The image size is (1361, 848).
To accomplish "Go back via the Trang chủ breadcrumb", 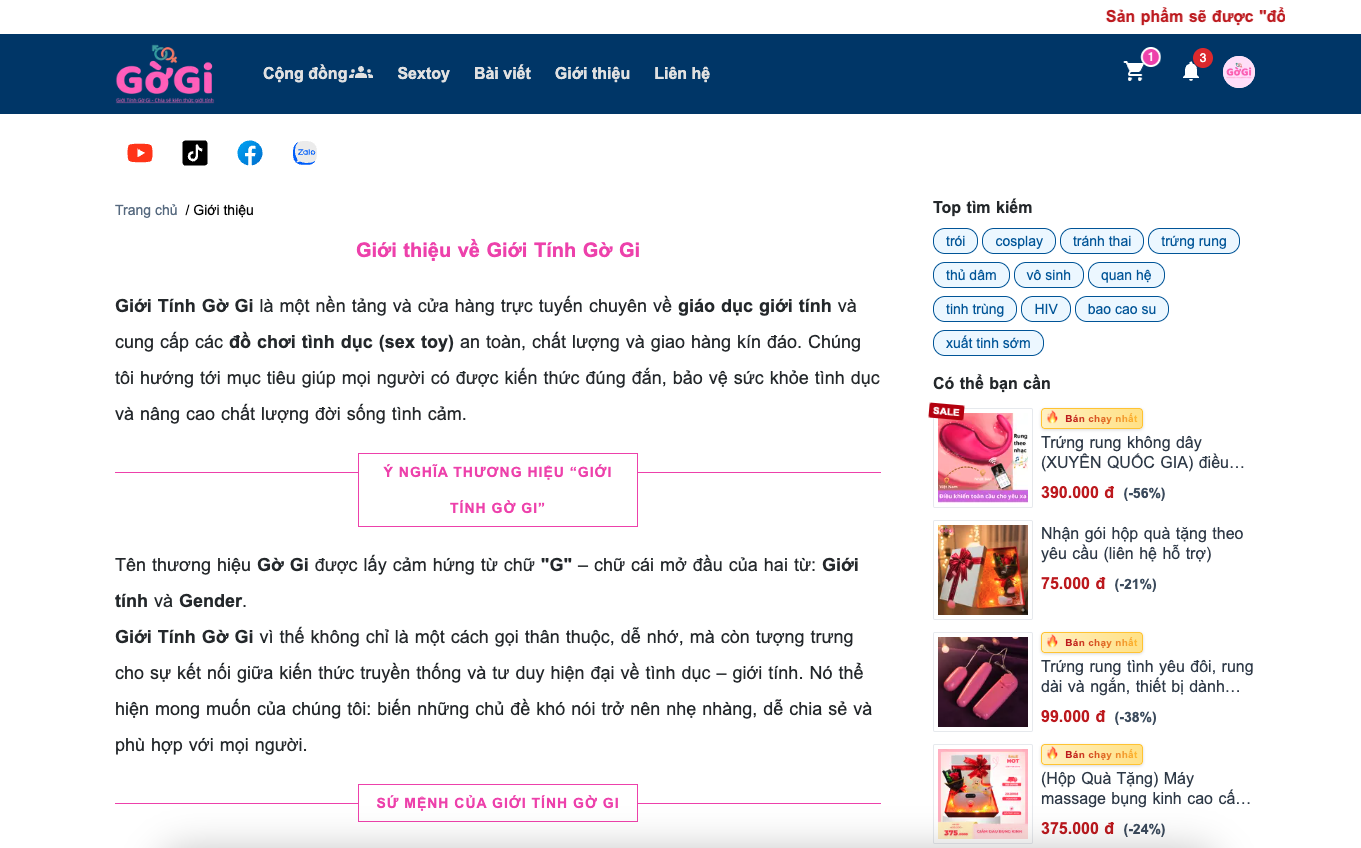I will [146, 209].
